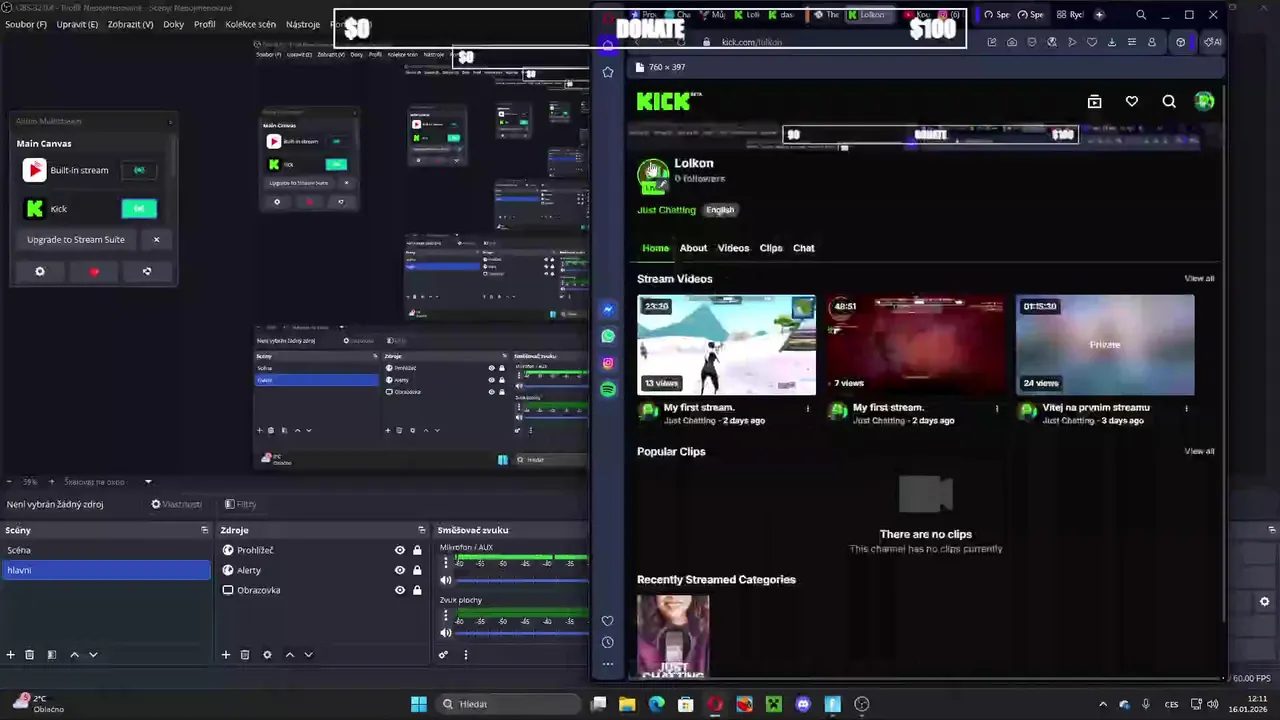
Task: Toggle the Kick stream output switch
Action: coord(139,208)
